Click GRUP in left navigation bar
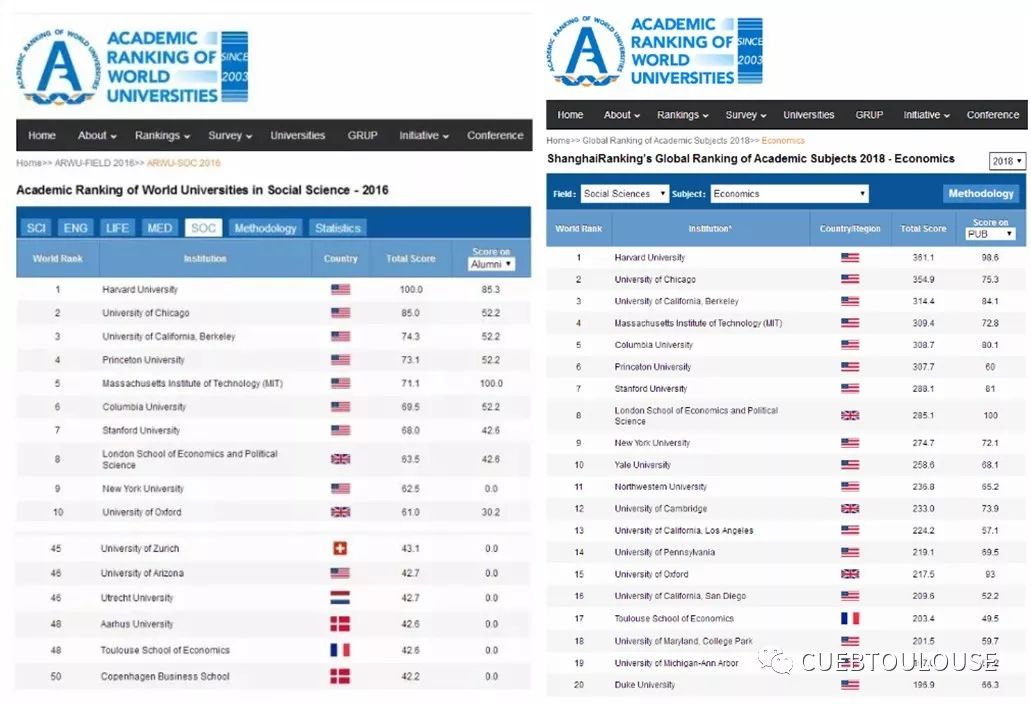The width and height of the screenshot is (1031, 704). pos(362,135)
